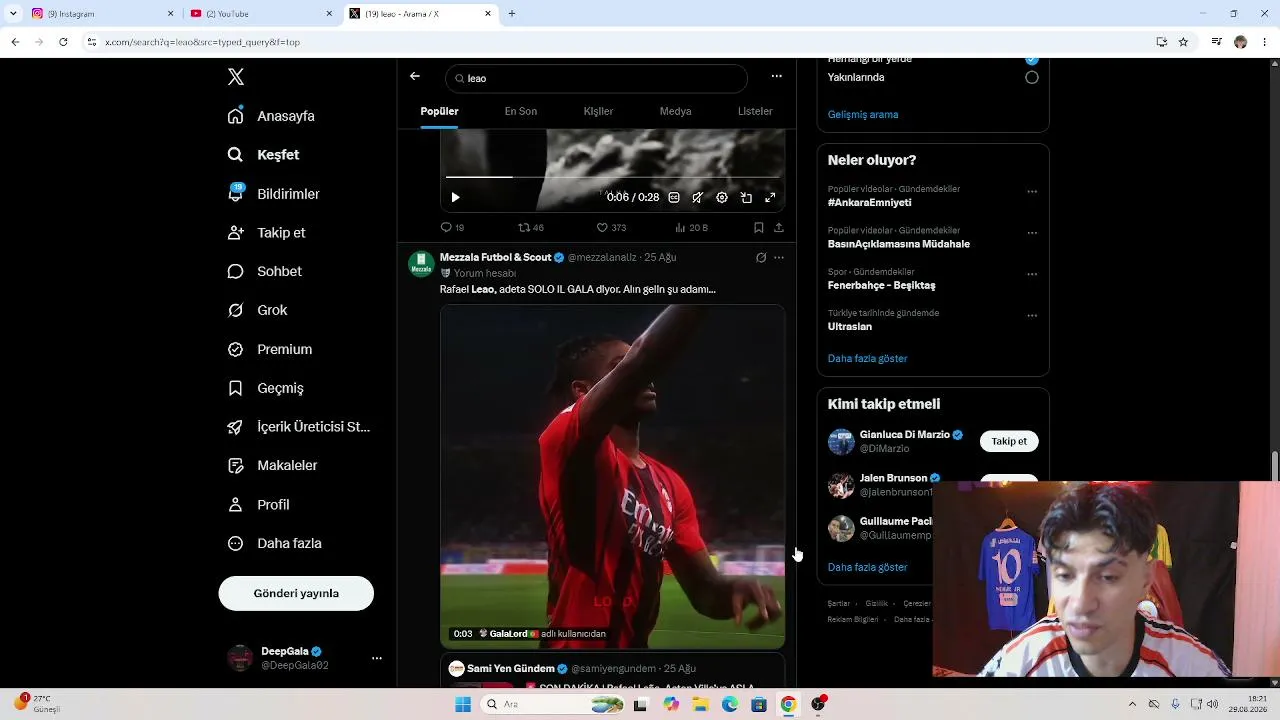Repost the post with 46 reposts
1280x720 pixels.
tap(530, 228)
